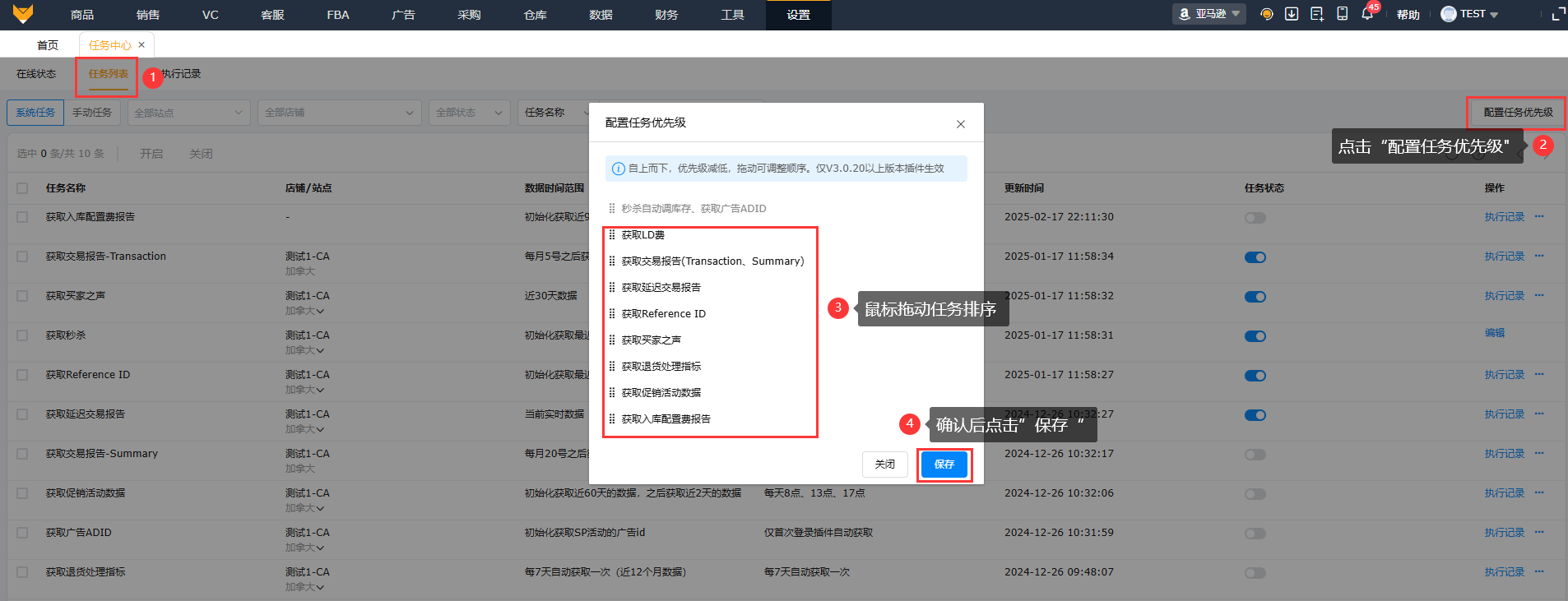Image resolution: width=1568 pixels, height=601 pixels.
Task: Click the fullscreen expand icon
Action: 1558,14
